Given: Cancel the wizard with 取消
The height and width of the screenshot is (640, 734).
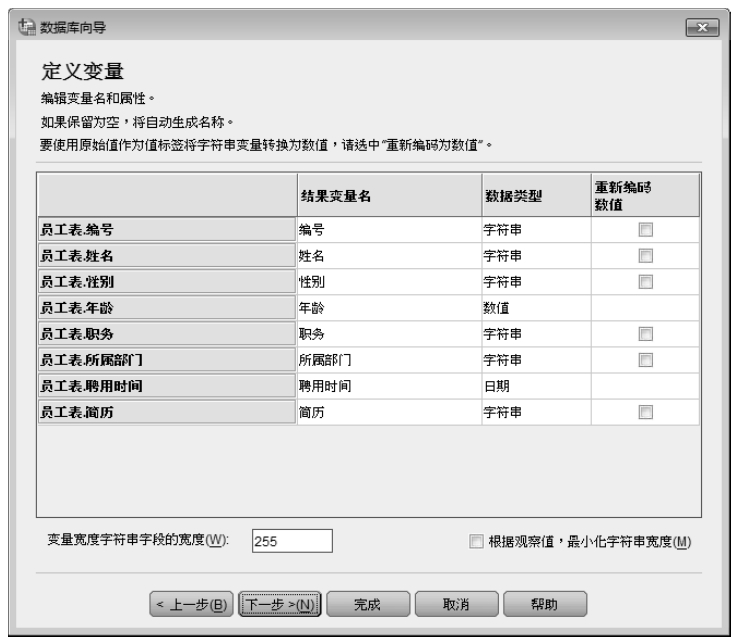Looking at the screenshot, I should click(x=456, y=604).
